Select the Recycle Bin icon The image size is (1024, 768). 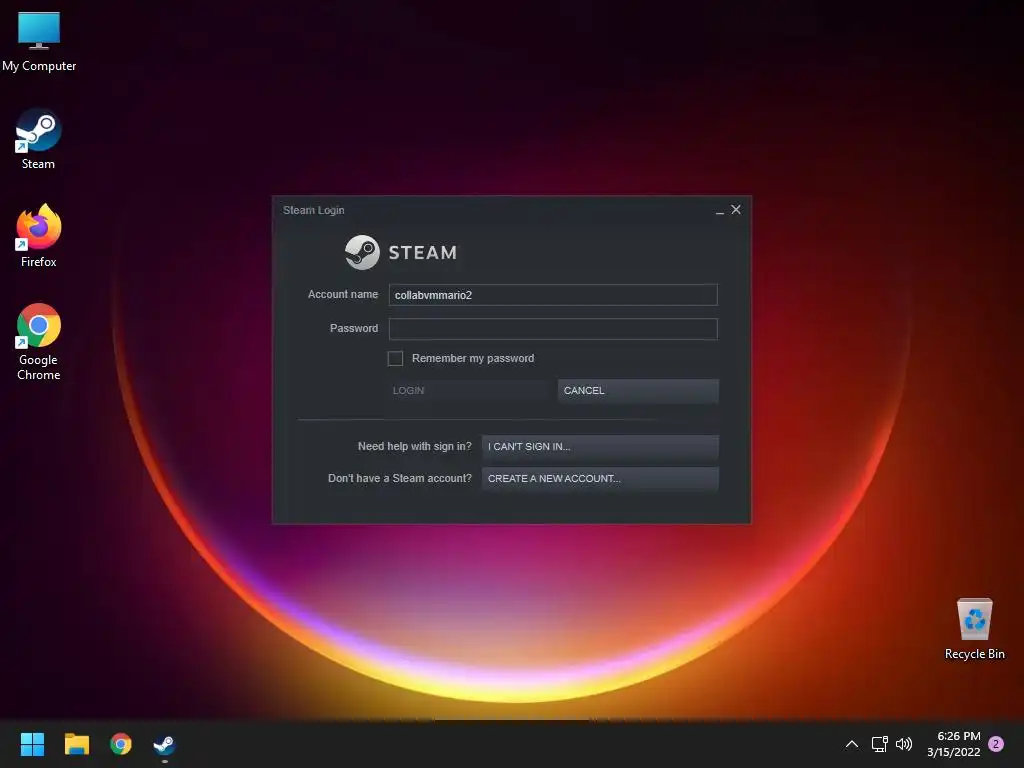click(x=974, y=628)
